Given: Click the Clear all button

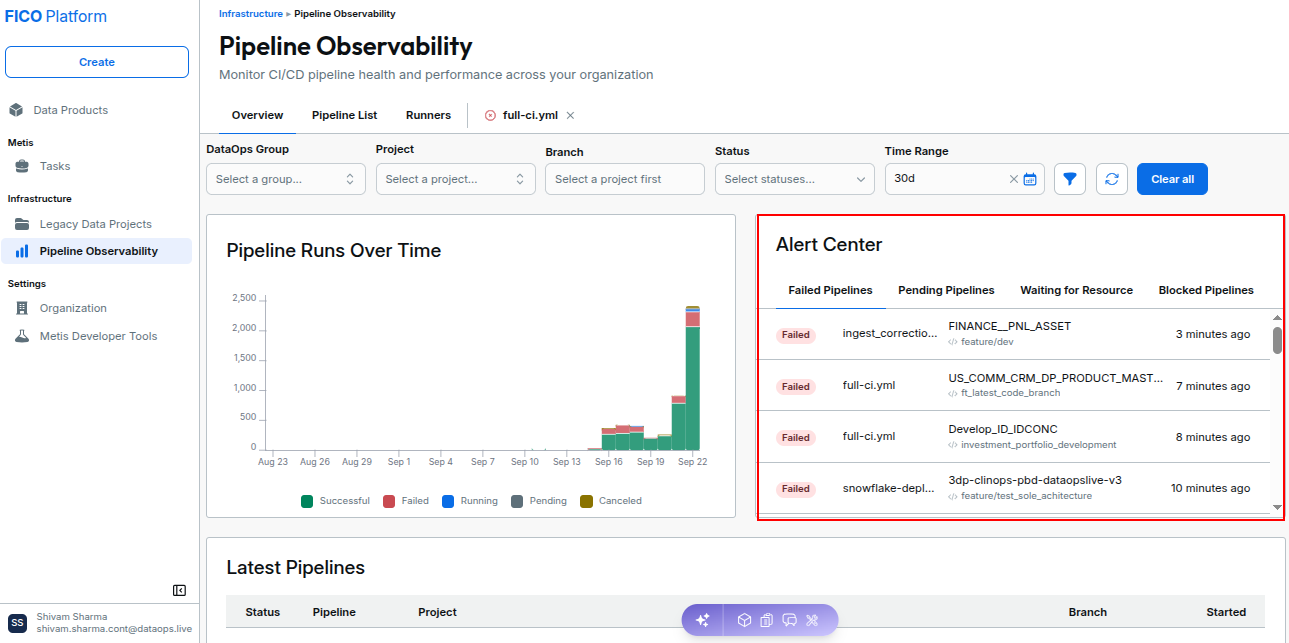Looking at the screenshot, I should pos(1172,179).
